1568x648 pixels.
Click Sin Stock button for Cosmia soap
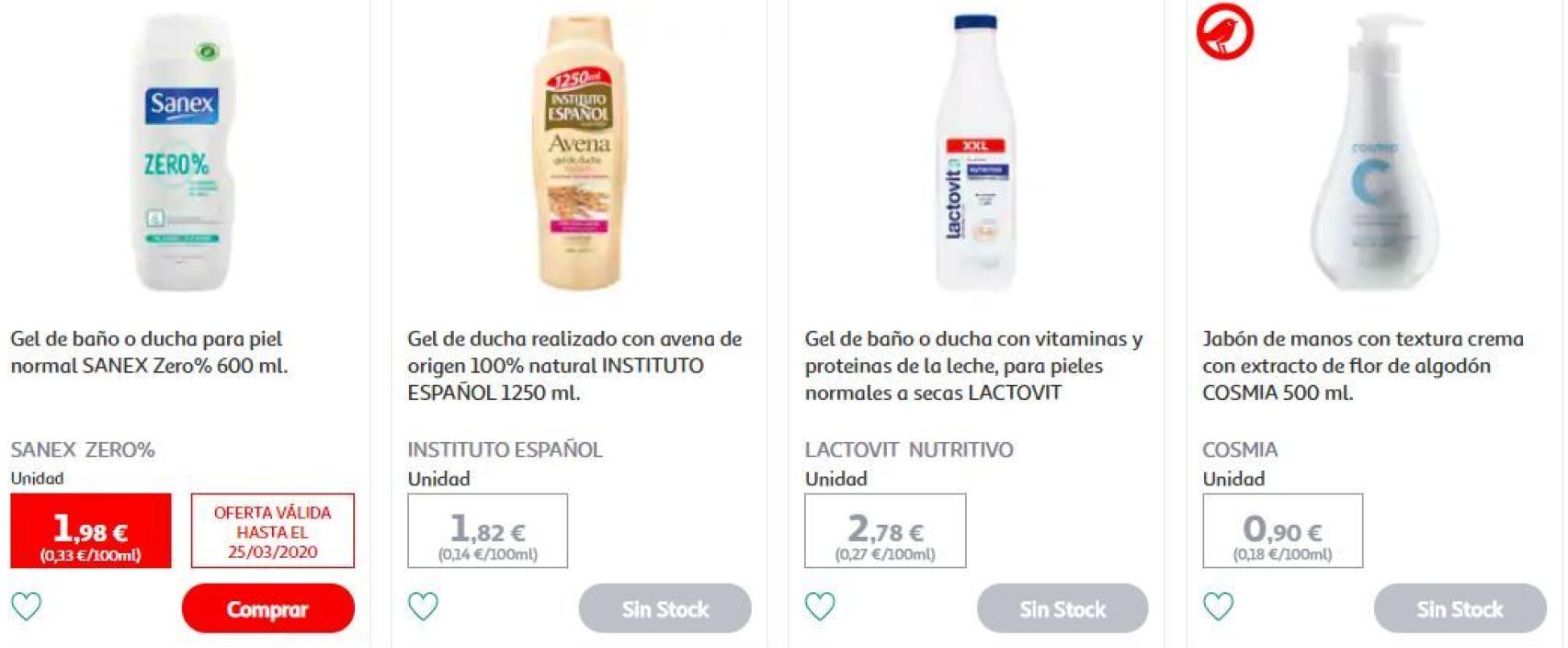coord(1460,608)
